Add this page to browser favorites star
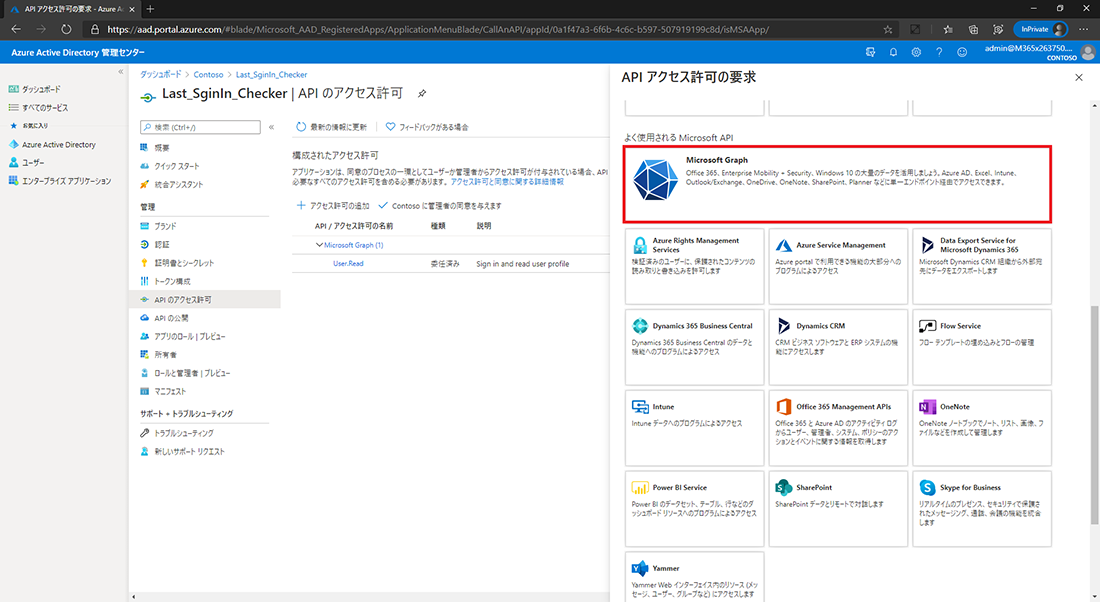1100x602 pixels. 887,29
